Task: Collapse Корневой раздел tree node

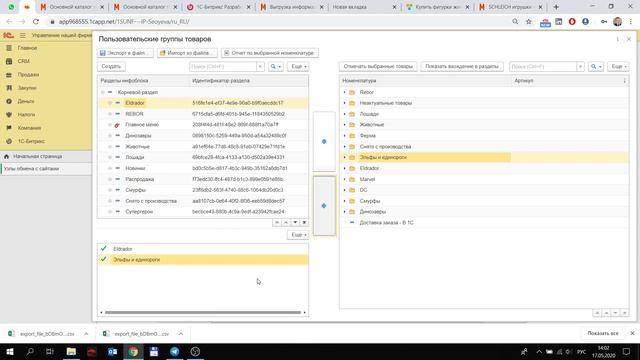Action: [103, 92]
